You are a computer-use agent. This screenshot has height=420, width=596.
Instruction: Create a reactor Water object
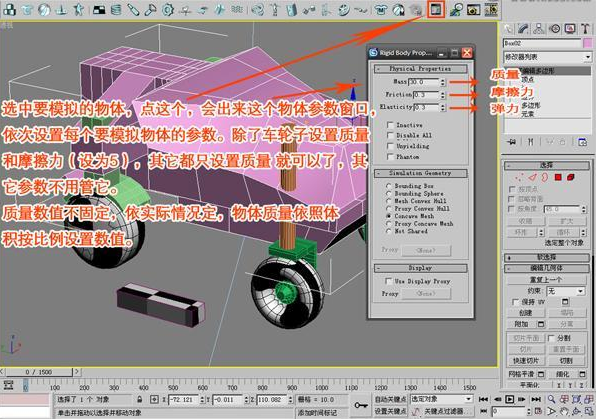coord(237,9)
